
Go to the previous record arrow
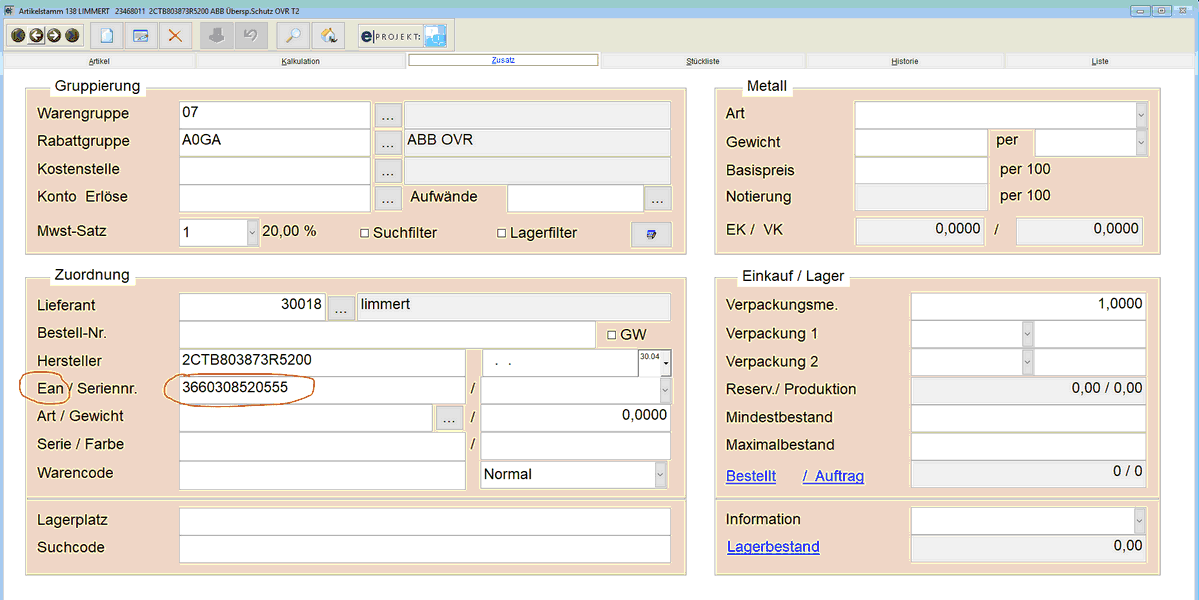[x=36, y=36]
